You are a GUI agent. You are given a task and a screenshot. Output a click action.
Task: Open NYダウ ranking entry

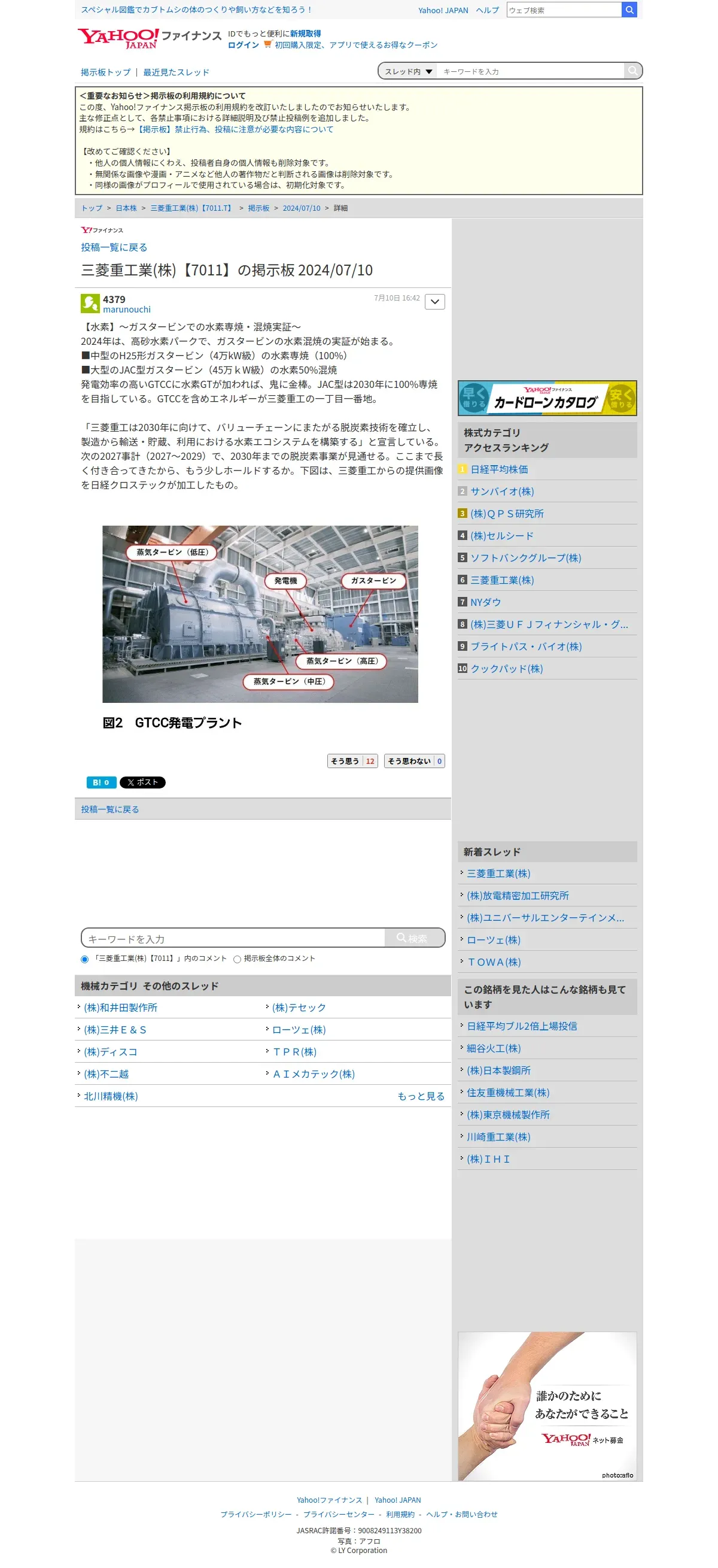(486, 602)
